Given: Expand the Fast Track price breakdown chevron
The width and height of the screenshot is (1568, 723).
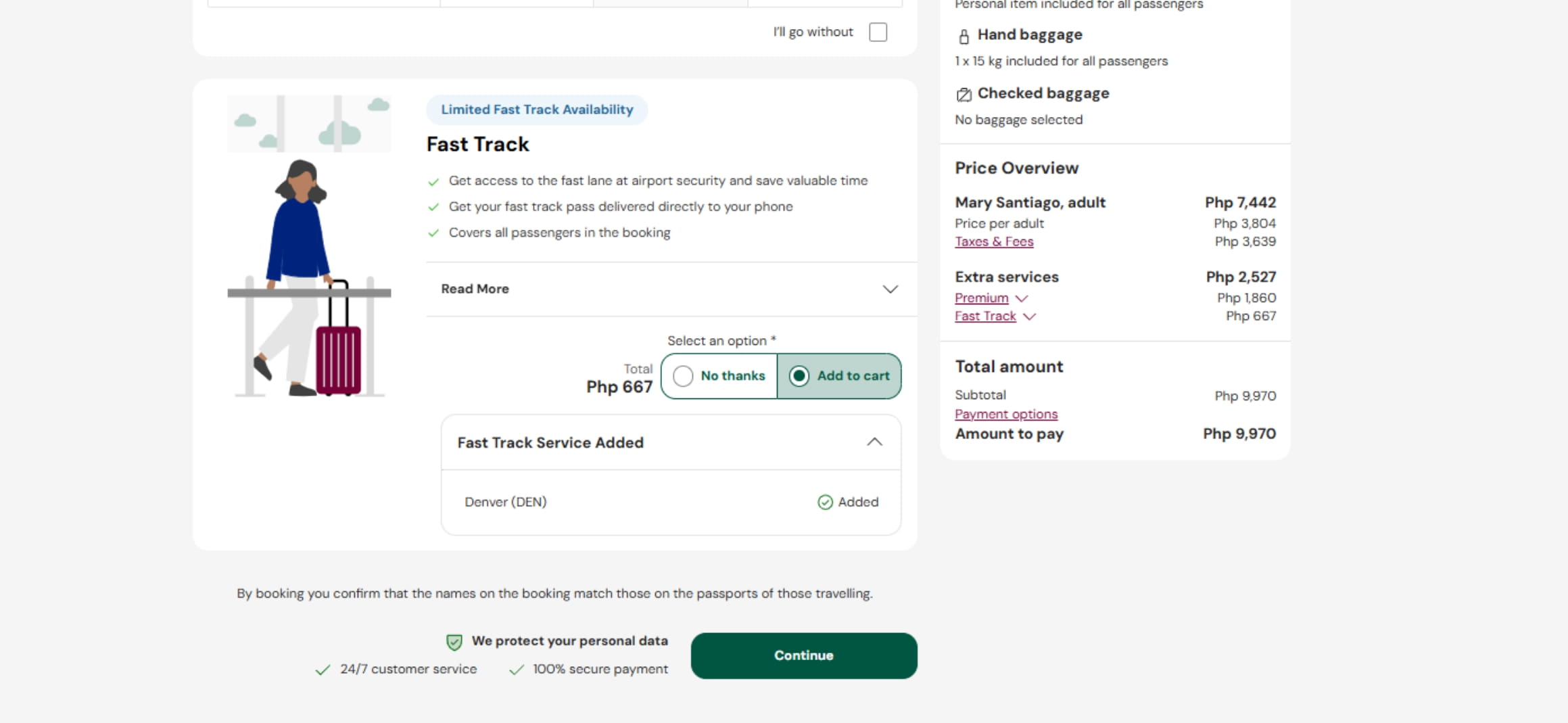Looking at the screenshot, I should point(1029,317).
